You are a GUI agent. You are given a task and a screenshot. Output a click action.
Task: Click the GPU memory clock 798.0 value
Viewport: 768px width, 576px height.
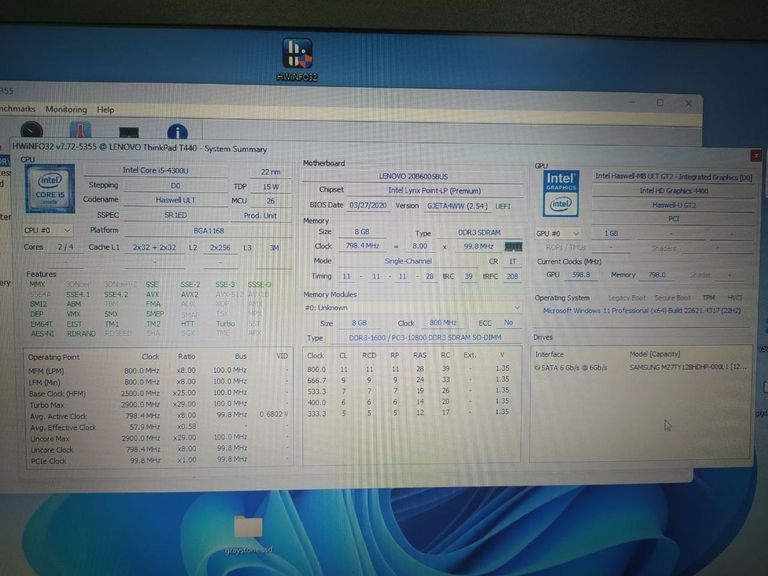tap(657, 275)
